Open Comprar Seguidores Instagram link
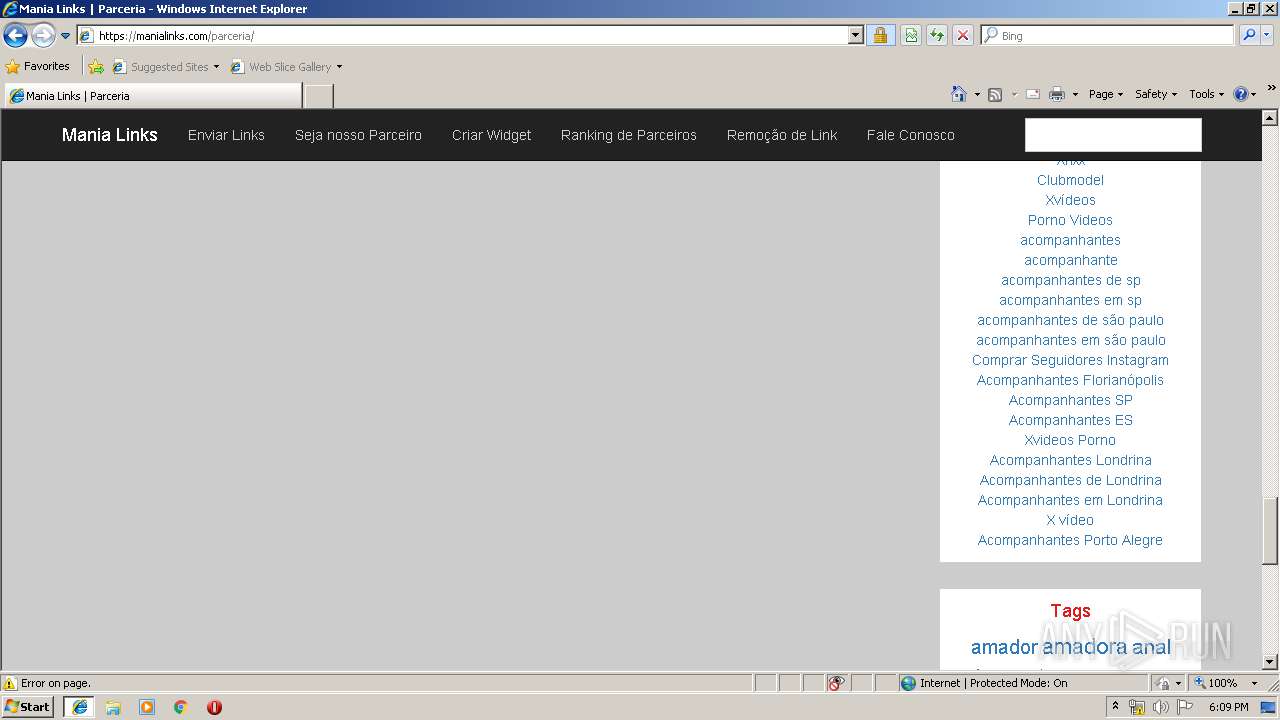Image resolution: width=1280 pixels, height=720 pixels. 1070,360
